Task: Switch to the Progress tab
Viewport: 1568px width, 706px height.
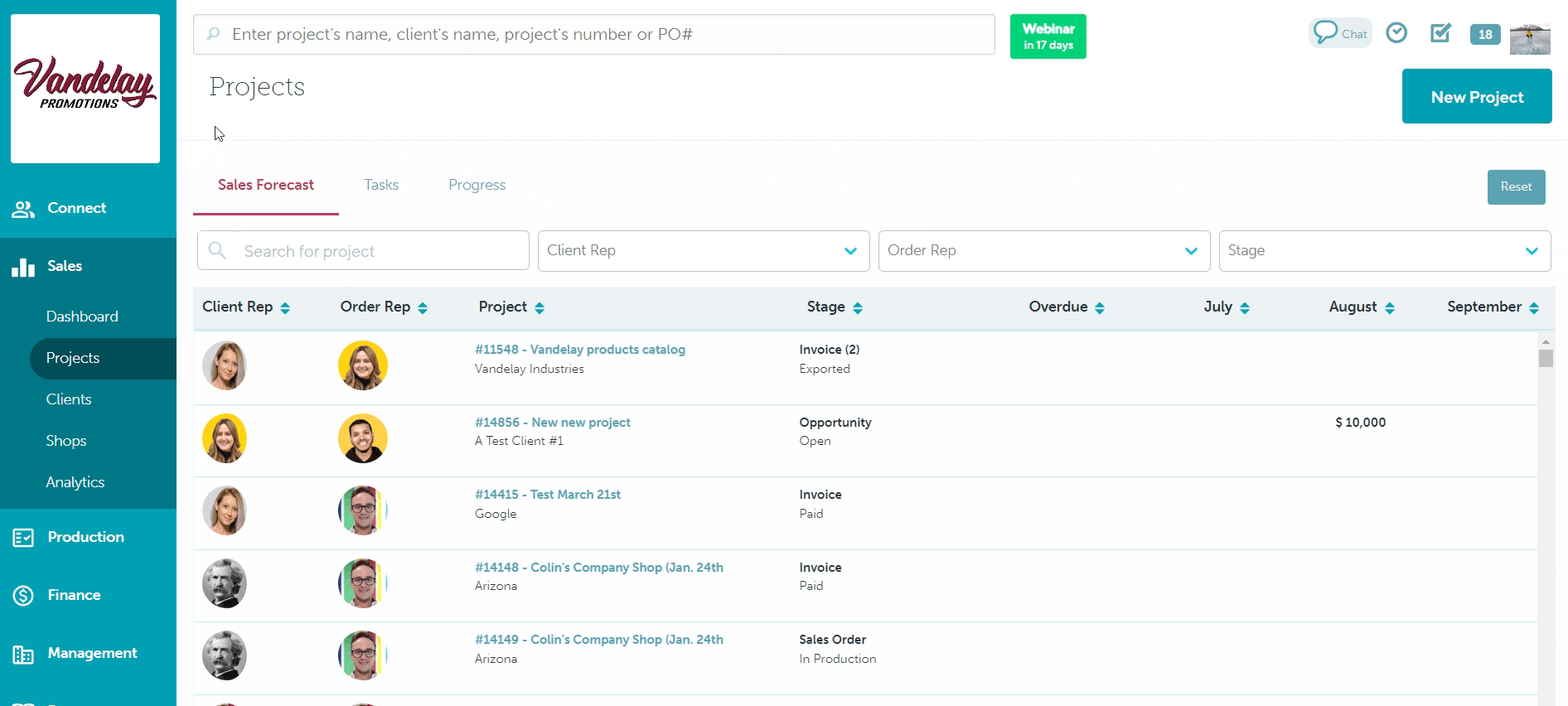Action: pyautogui.click(x=477, y=185)
